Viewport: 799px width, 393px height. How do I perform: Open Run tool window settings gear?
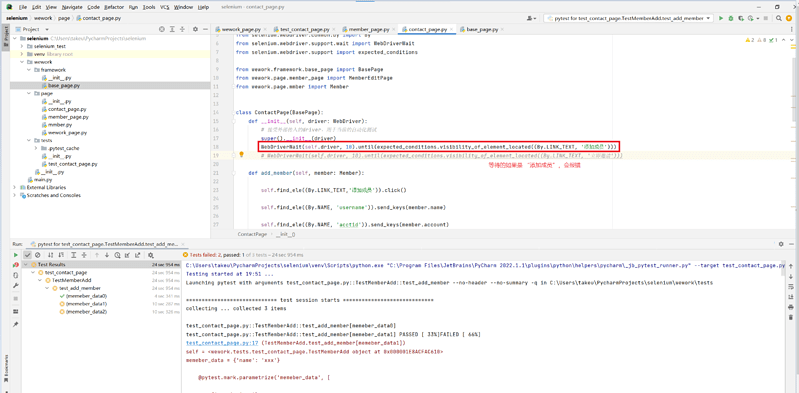click(781, 244)
